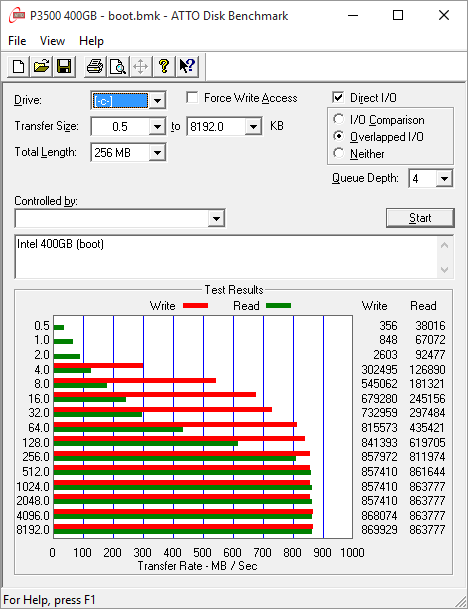Enable the Force Write Access checkbox
Viewport: 468px width, 609px height.
tap(192, 97)
